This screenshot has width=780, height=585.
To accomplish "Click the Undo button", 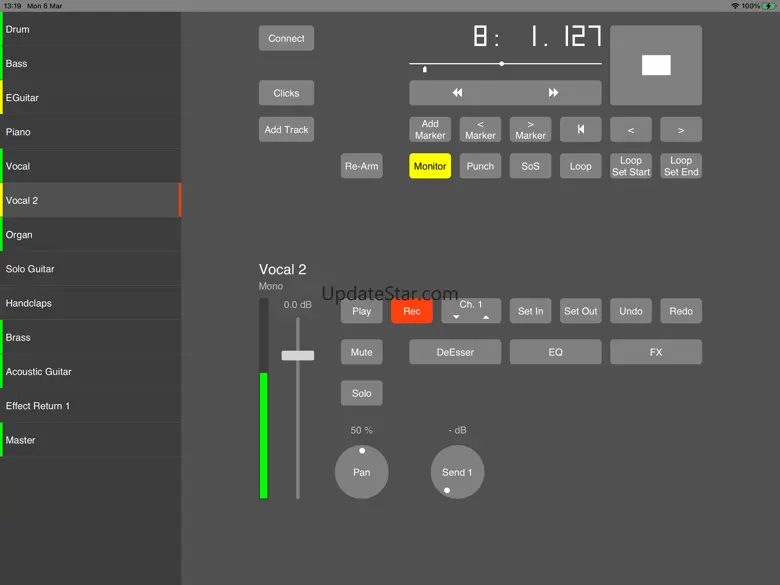I will click(x=631, y=311).
